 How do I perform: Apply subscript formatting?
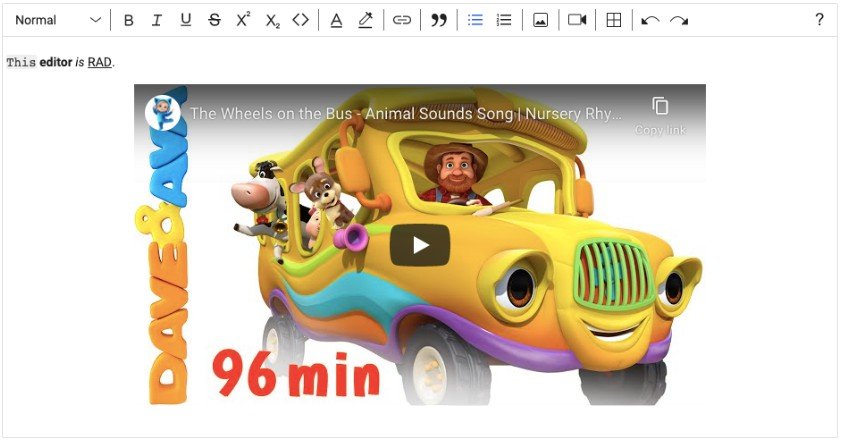272,20
